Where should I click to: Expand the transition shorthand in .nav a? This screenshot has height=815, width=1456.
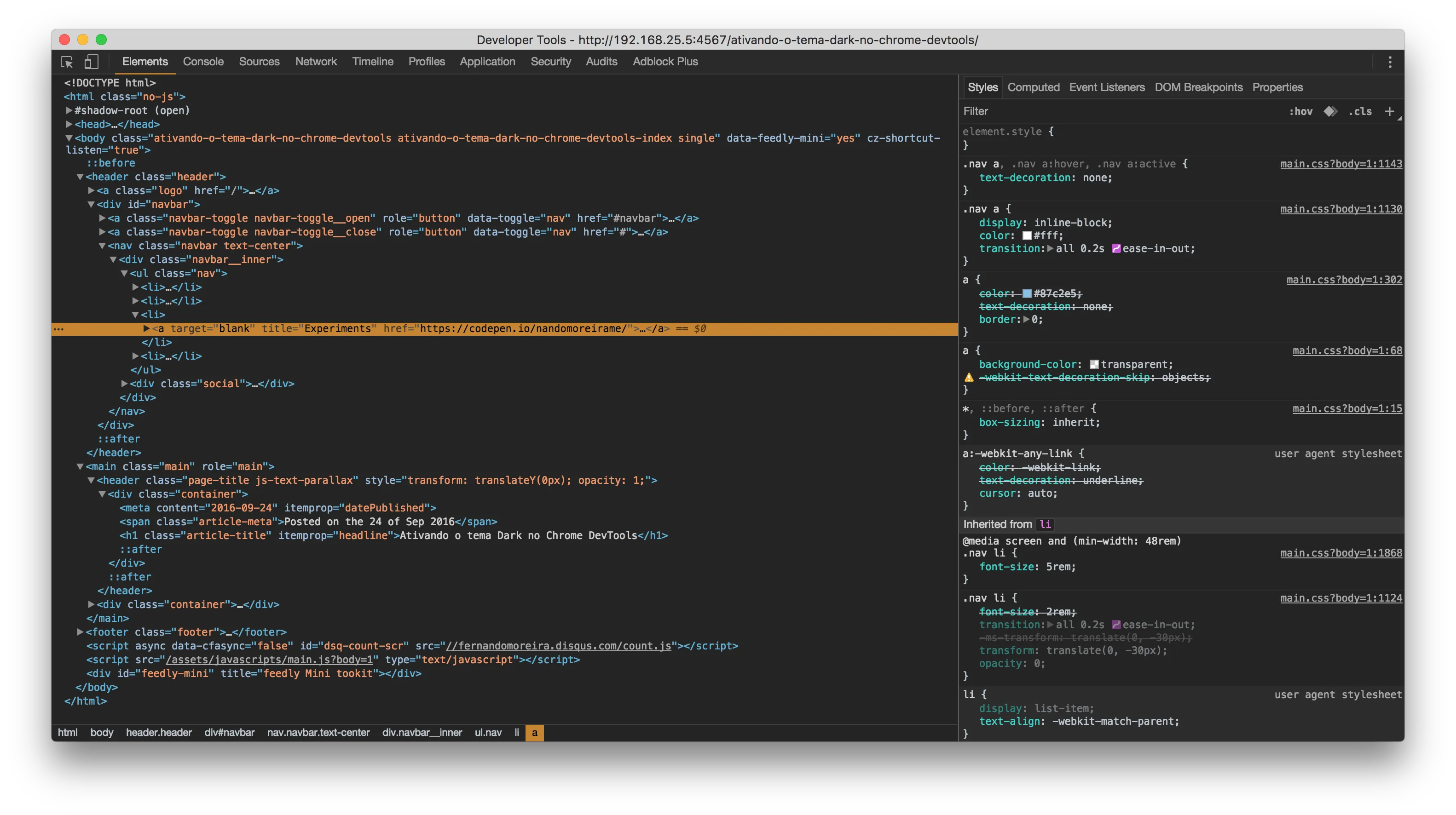pos(1050,248)
